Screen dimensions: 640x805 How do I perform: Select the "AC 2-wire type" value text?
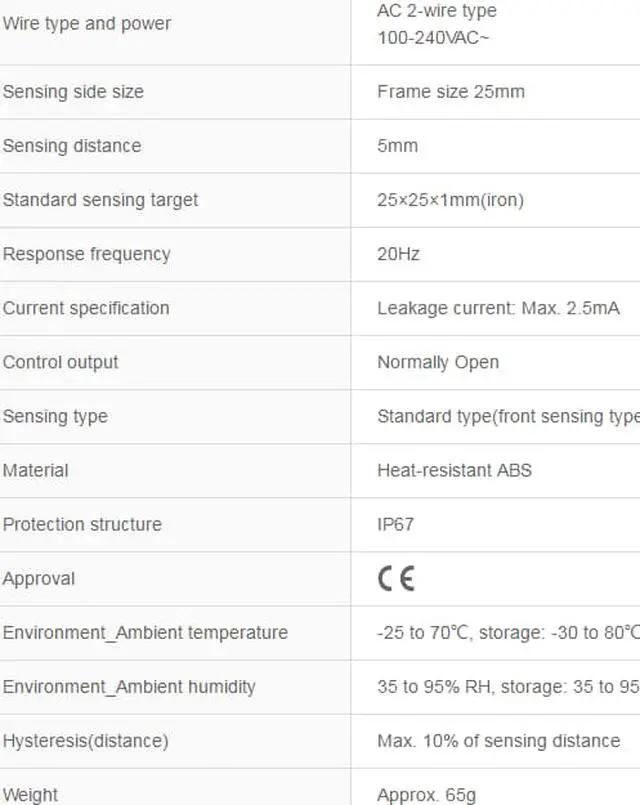click(x=436, y=11)
